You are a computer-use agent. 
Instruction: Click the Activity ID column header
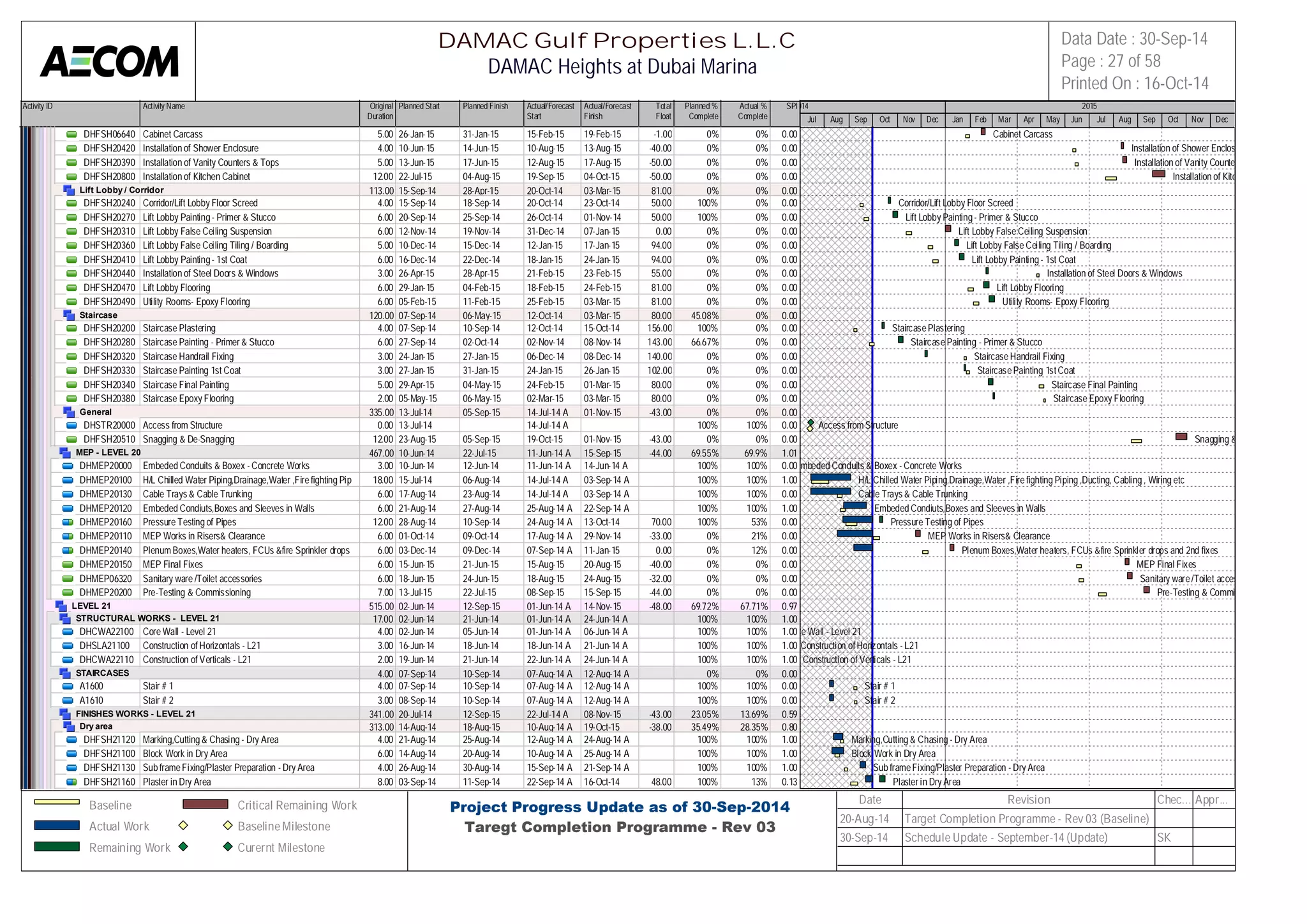[x=80, y=114]
